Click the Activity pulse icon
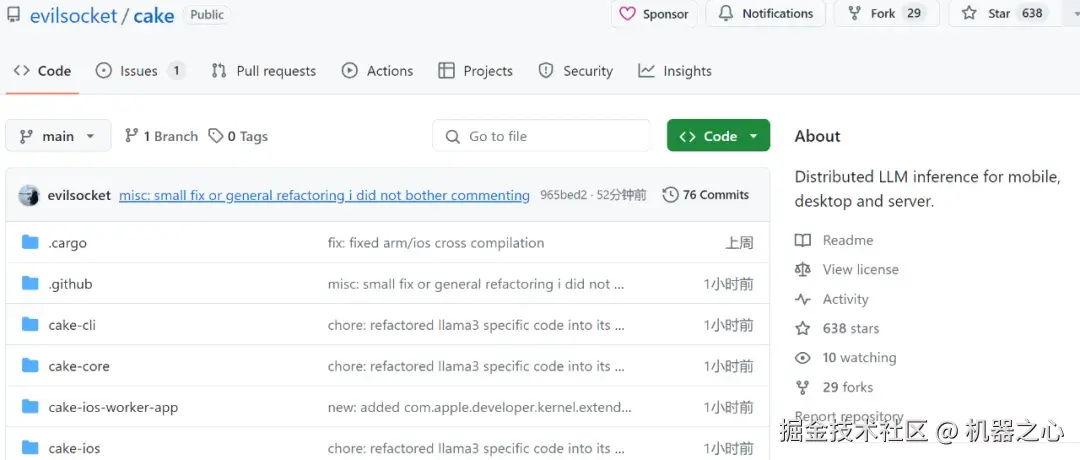This screenshot has height=460, width=1080. click(802, 299)
